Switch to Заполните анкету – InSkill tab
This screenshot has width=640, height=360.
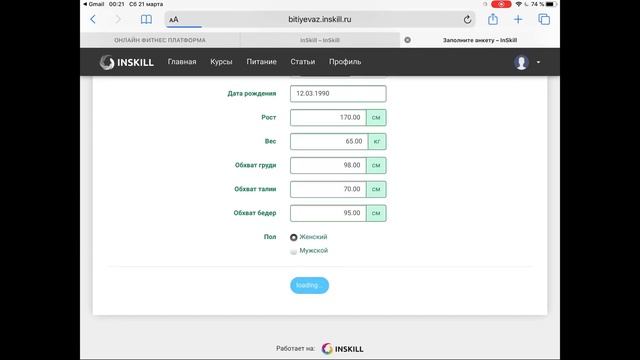coord(480,40)
